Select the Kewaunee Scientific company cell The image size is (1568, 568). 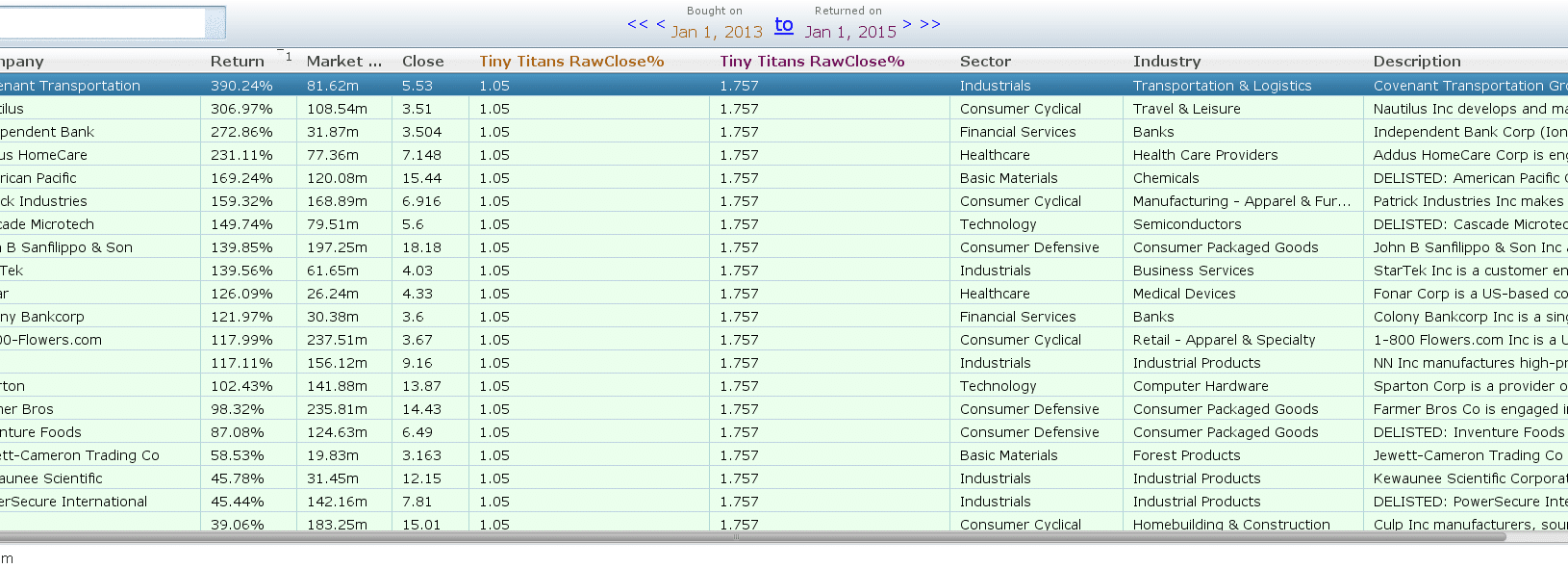tap(100, 478)
